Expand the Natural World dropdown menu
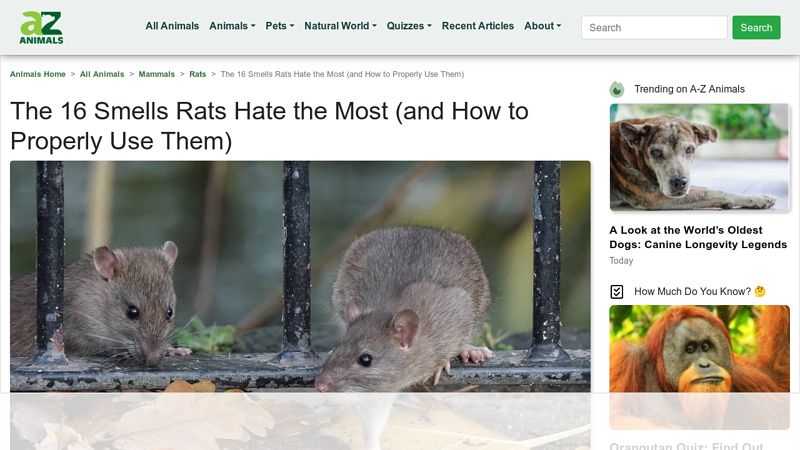800x450 pixels. point(340,26)
